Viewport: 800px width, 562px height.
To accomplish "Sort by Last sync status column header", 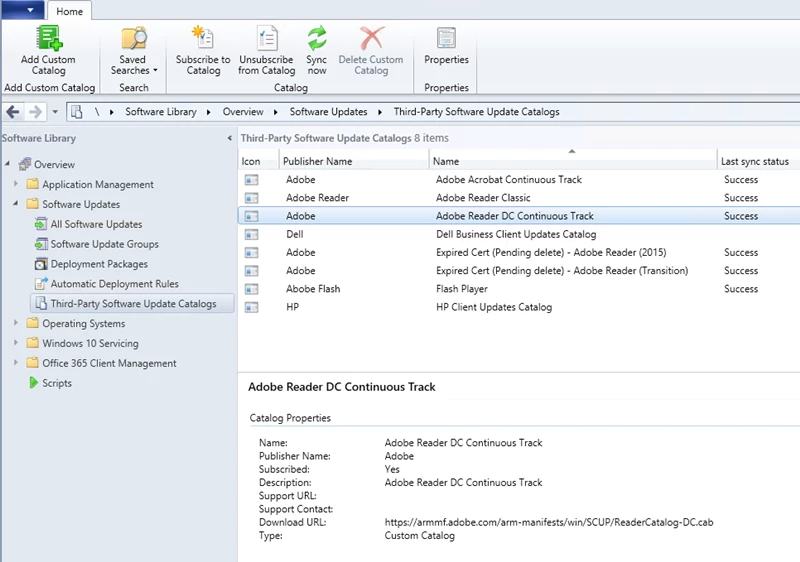I will [758, 161].
